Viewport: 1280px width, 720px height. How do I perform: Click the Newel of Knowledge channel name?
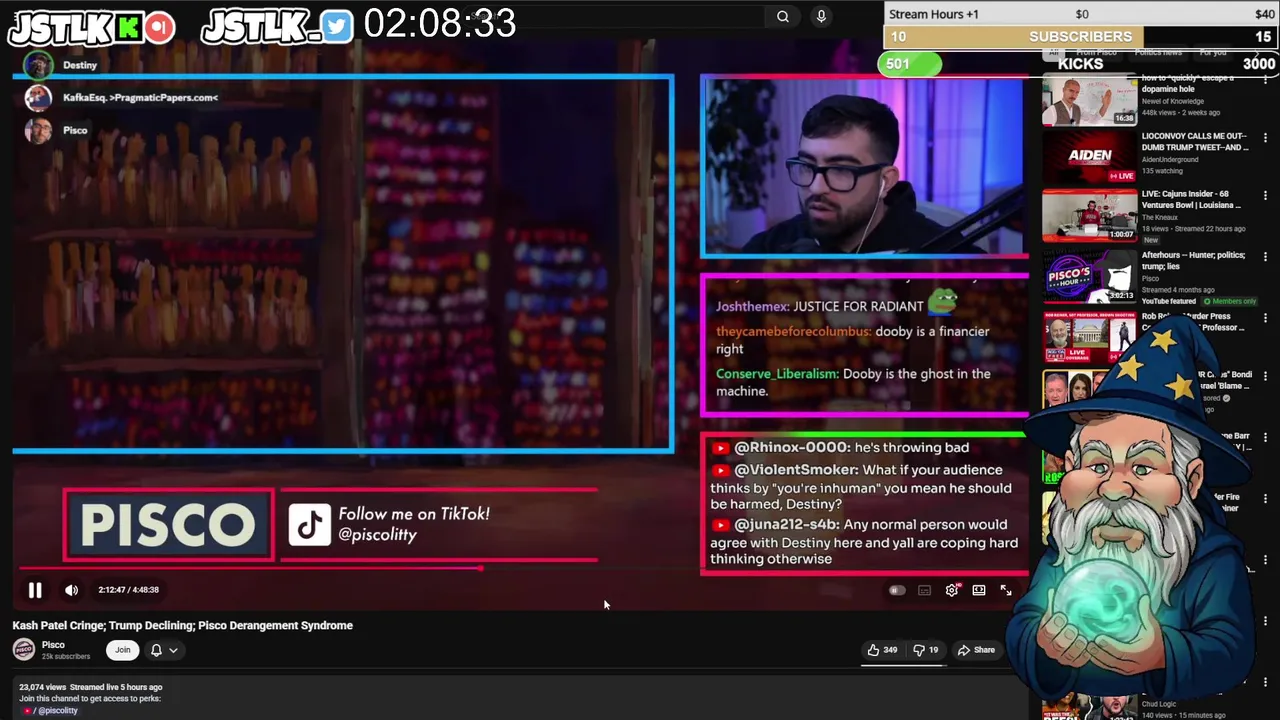click(x=1173, y=101)
